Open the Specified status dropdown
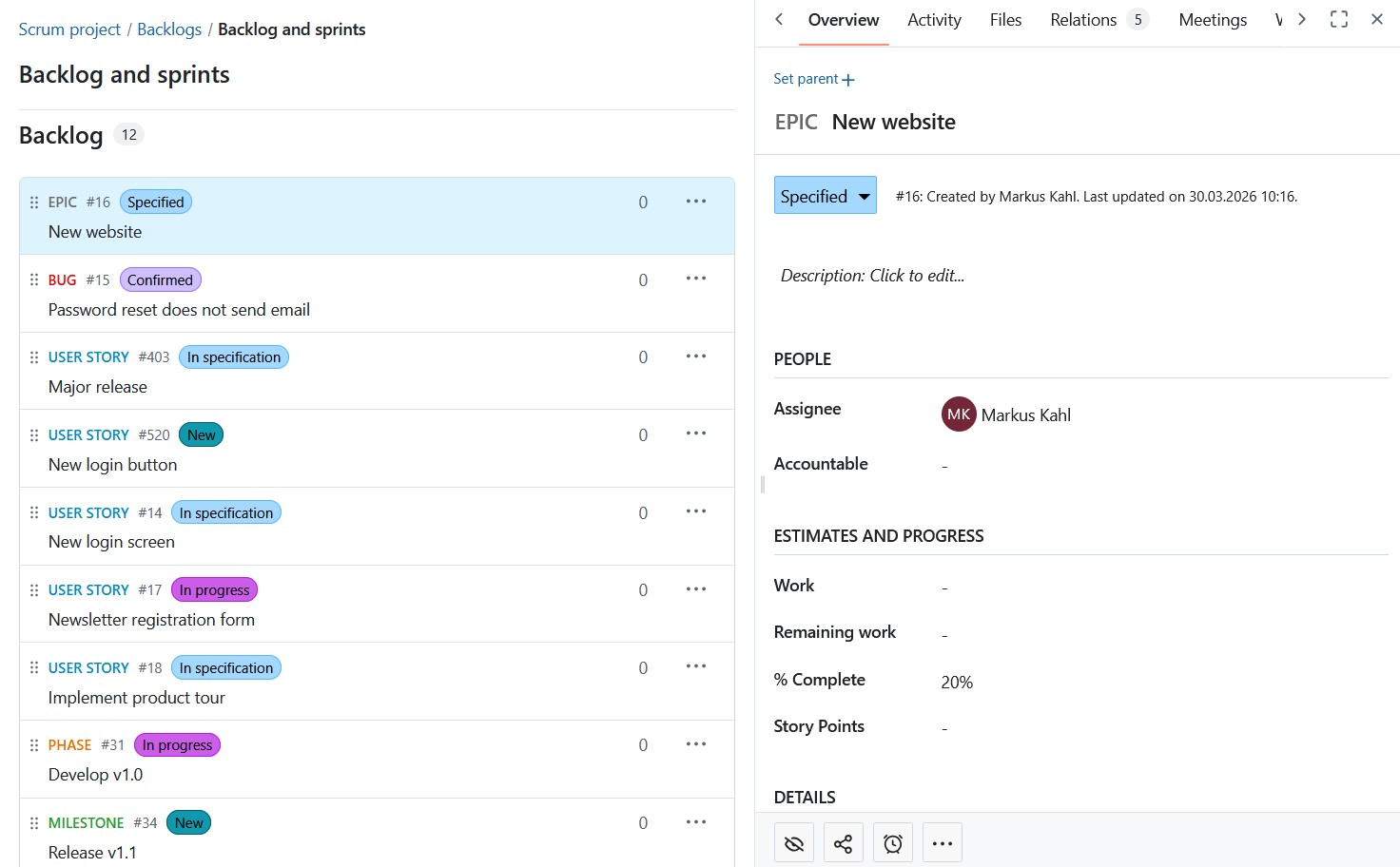 [825, 196]
